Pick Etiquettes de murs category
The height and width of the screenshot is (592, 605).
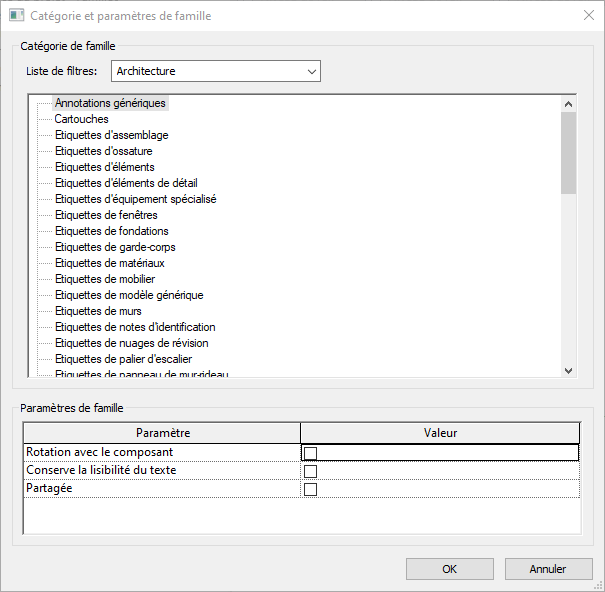pyautogui.click(x=99, y=311)
